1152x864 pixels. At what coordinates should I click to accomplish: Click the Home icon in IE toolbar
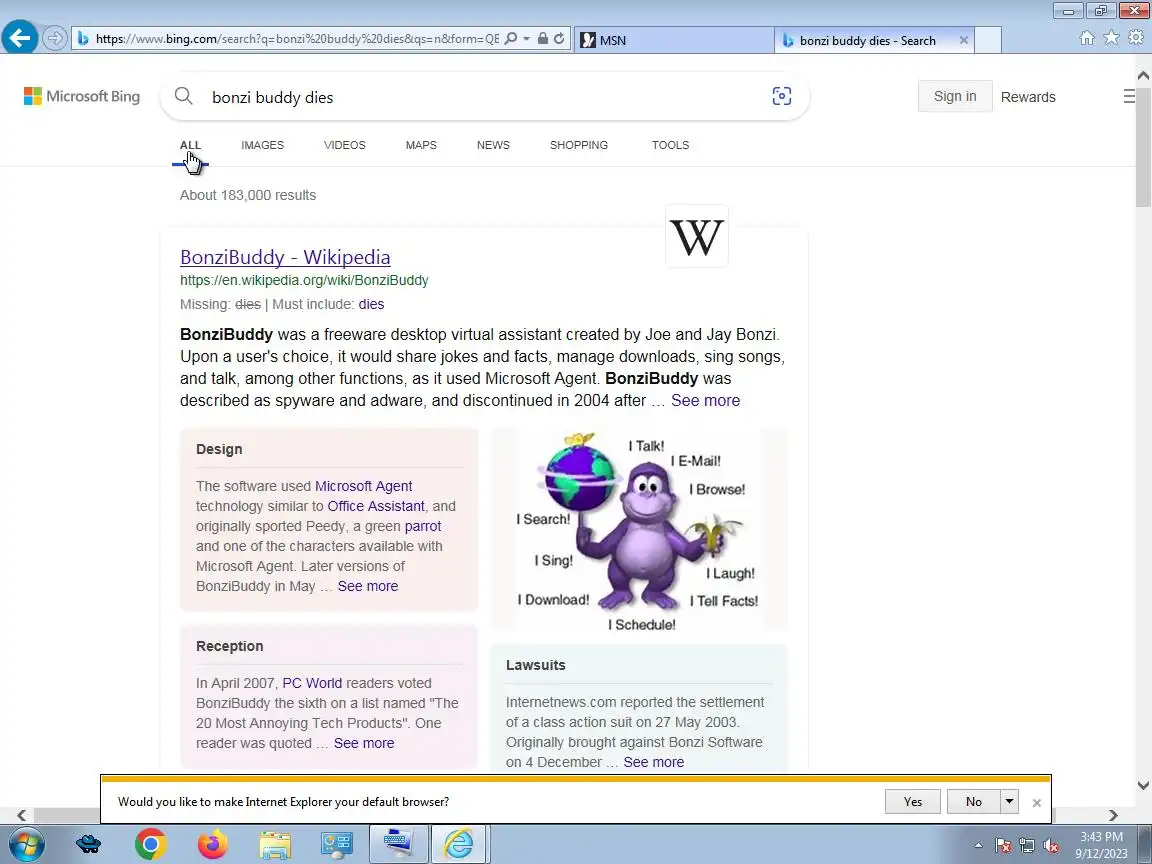[1087, 37]
